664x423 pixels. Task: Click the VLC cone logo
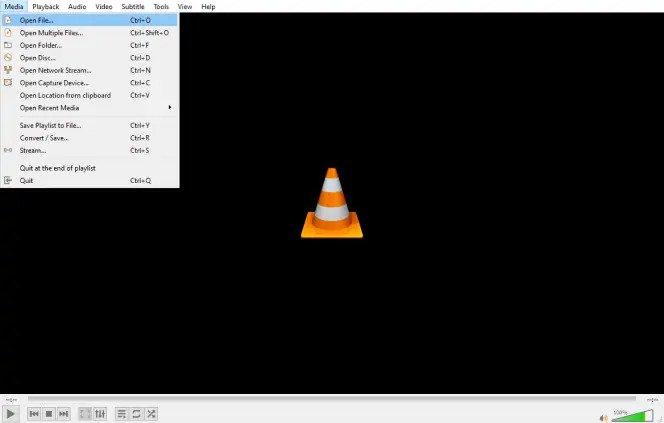click(332, 203)
